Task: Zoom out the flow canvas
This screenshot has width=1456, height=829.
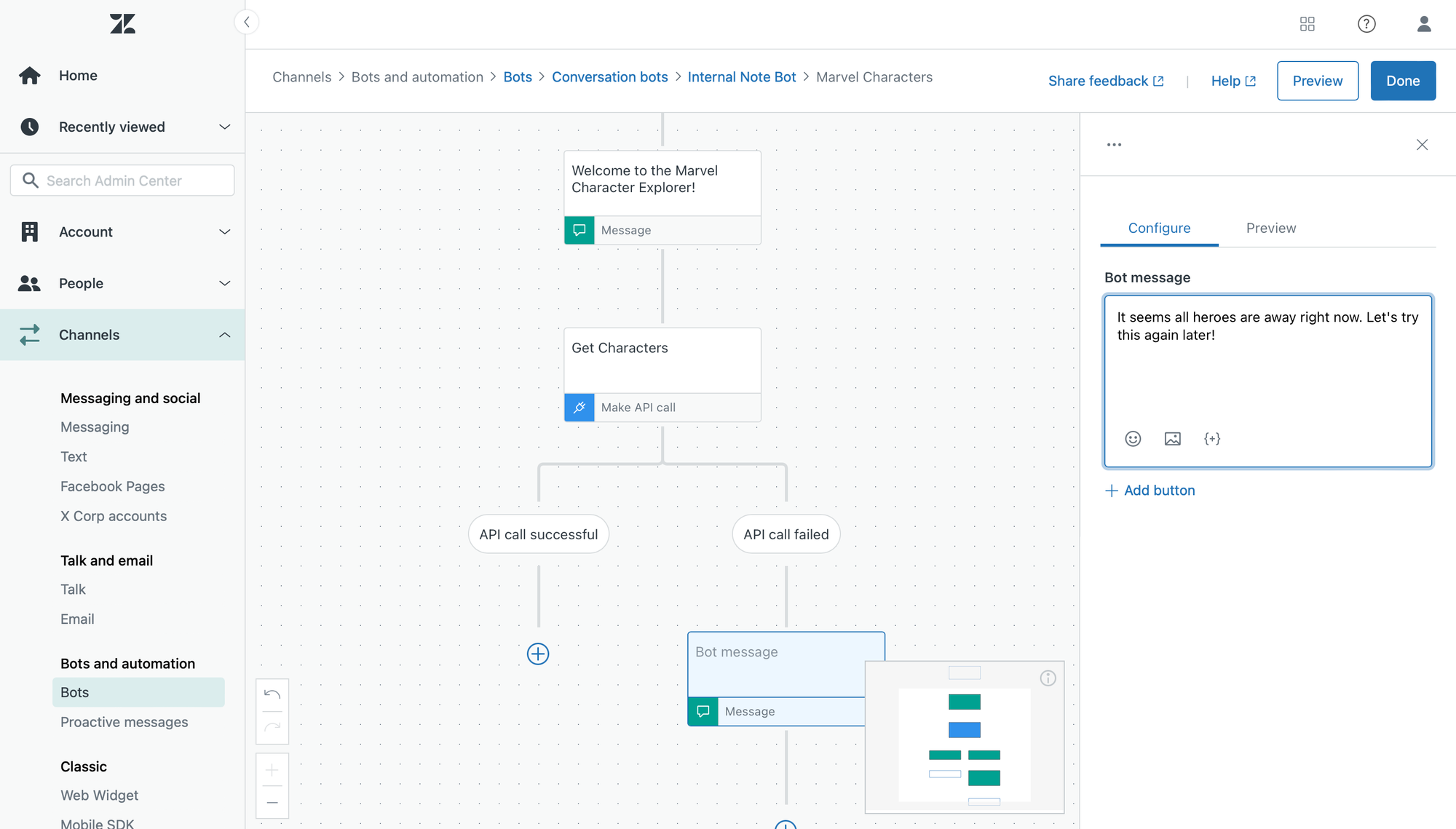Action: pos(272,803)
